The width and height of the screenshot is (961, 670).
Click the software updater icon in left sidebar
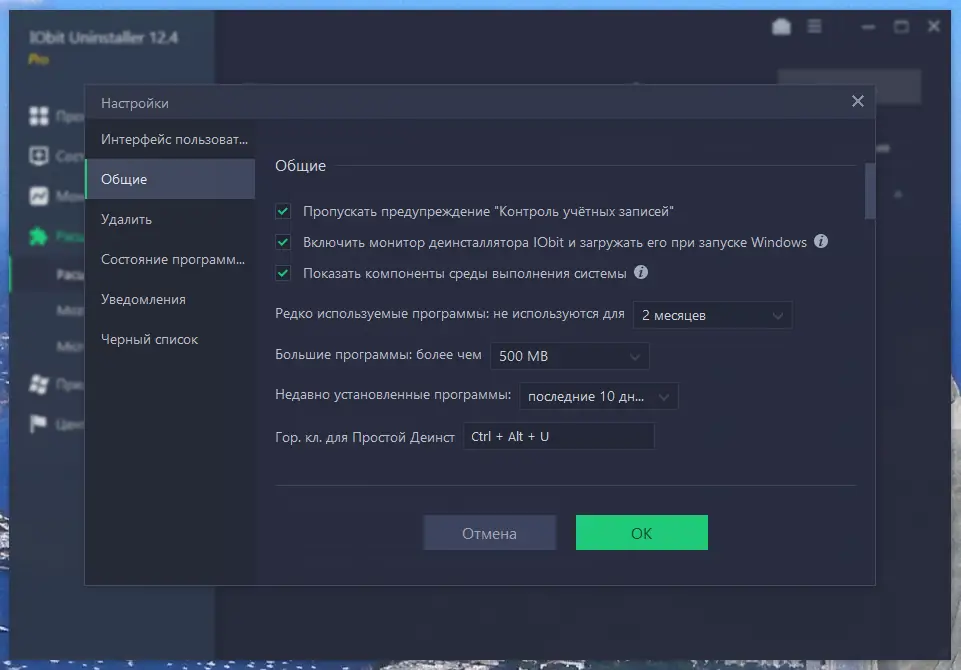[x=39, y=156]
